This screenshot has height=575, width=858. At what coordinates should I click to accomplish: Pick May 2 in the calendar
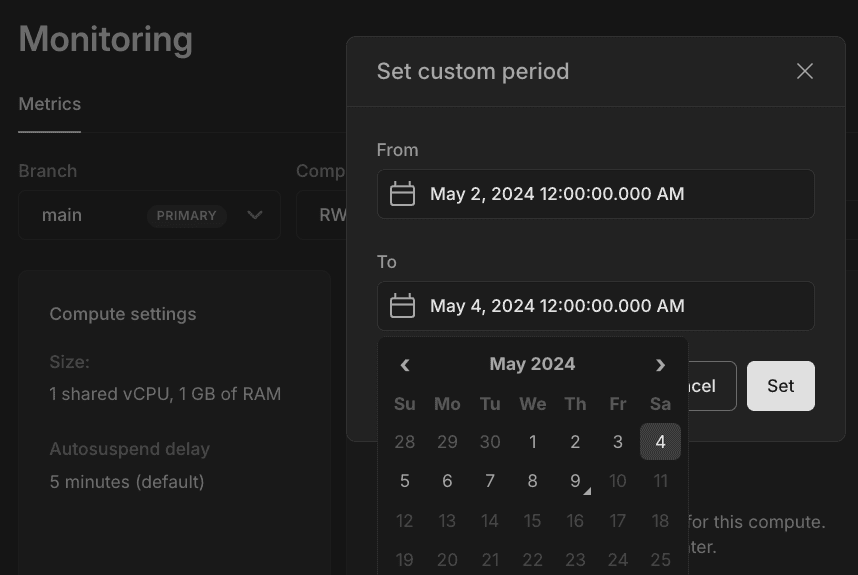tap(575, 442)
